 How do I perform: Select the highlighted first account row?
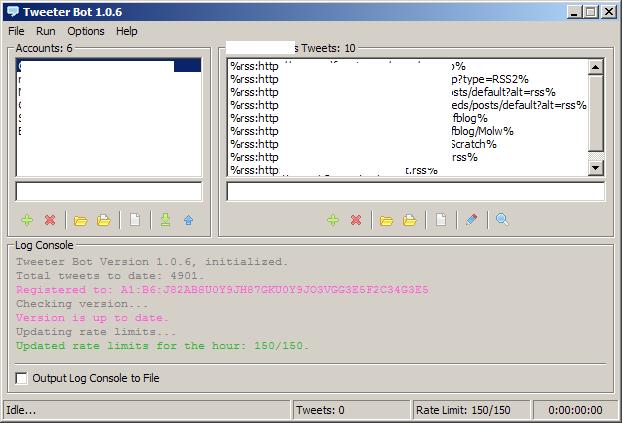[109, 66]
